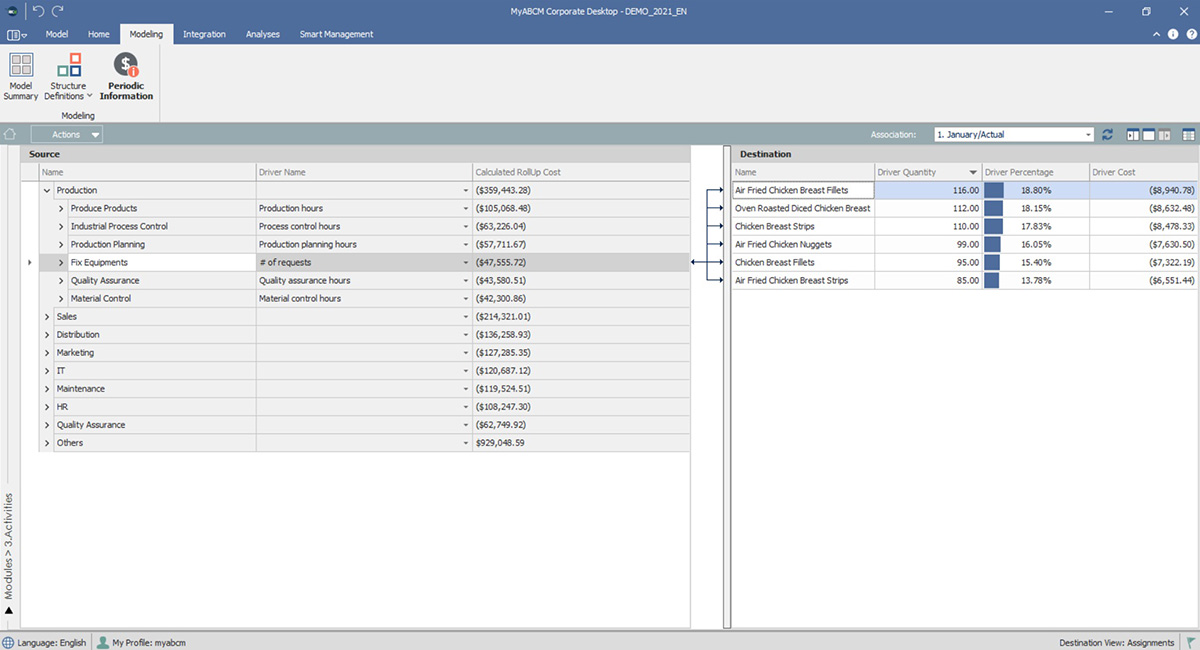
Task: Open driver name dropdown in Fix Equipments row
Action: (465, 262)
